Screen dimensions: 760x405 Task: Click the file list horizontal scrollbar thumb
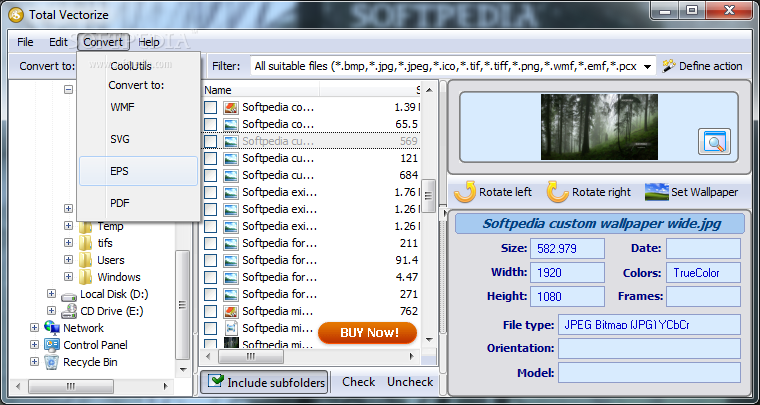(251, 357)
